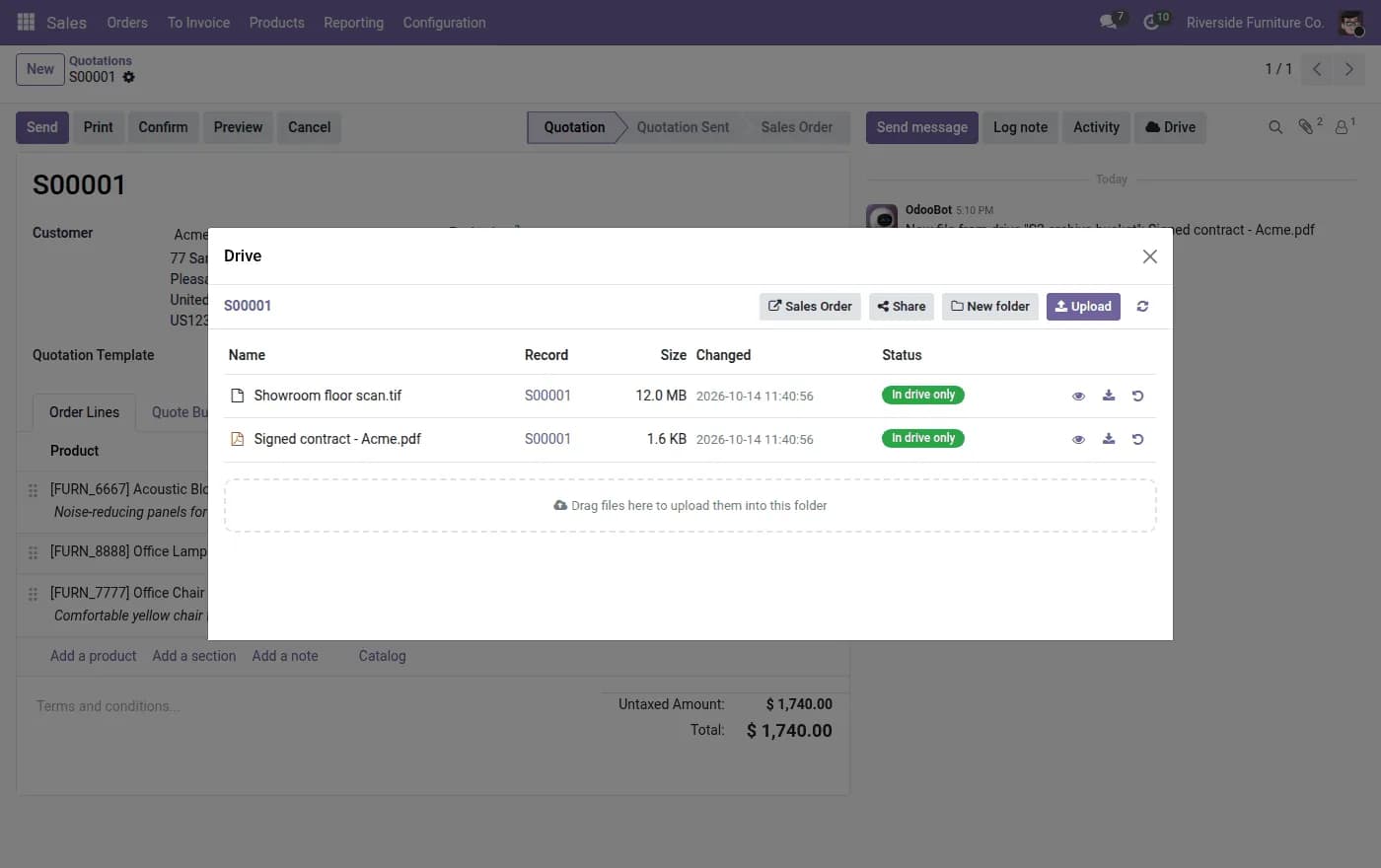Click the drag files upload drop zone
Viewport: 1381px width, 868px height.
pos(690,505)
